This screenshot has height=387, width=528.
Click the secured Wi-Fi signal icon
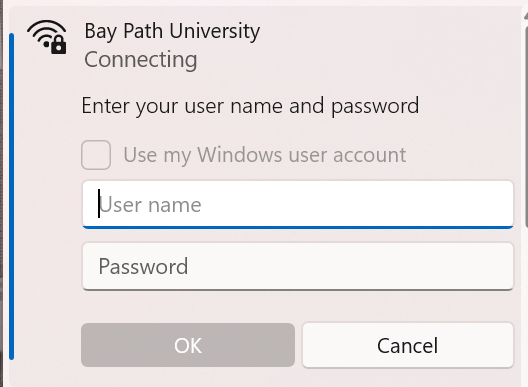pos(47,37)
